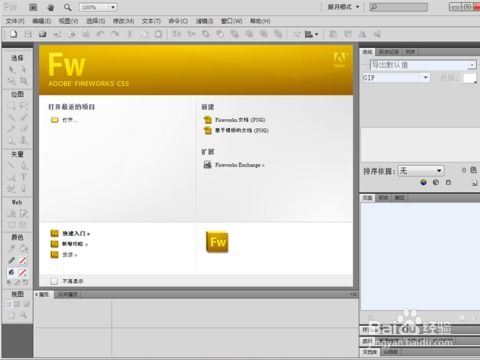The width and height of the screenshot is (480, 360).
Task: Click the Paste clipboard icon in toolbar
Action: click(x=158, y=34)
